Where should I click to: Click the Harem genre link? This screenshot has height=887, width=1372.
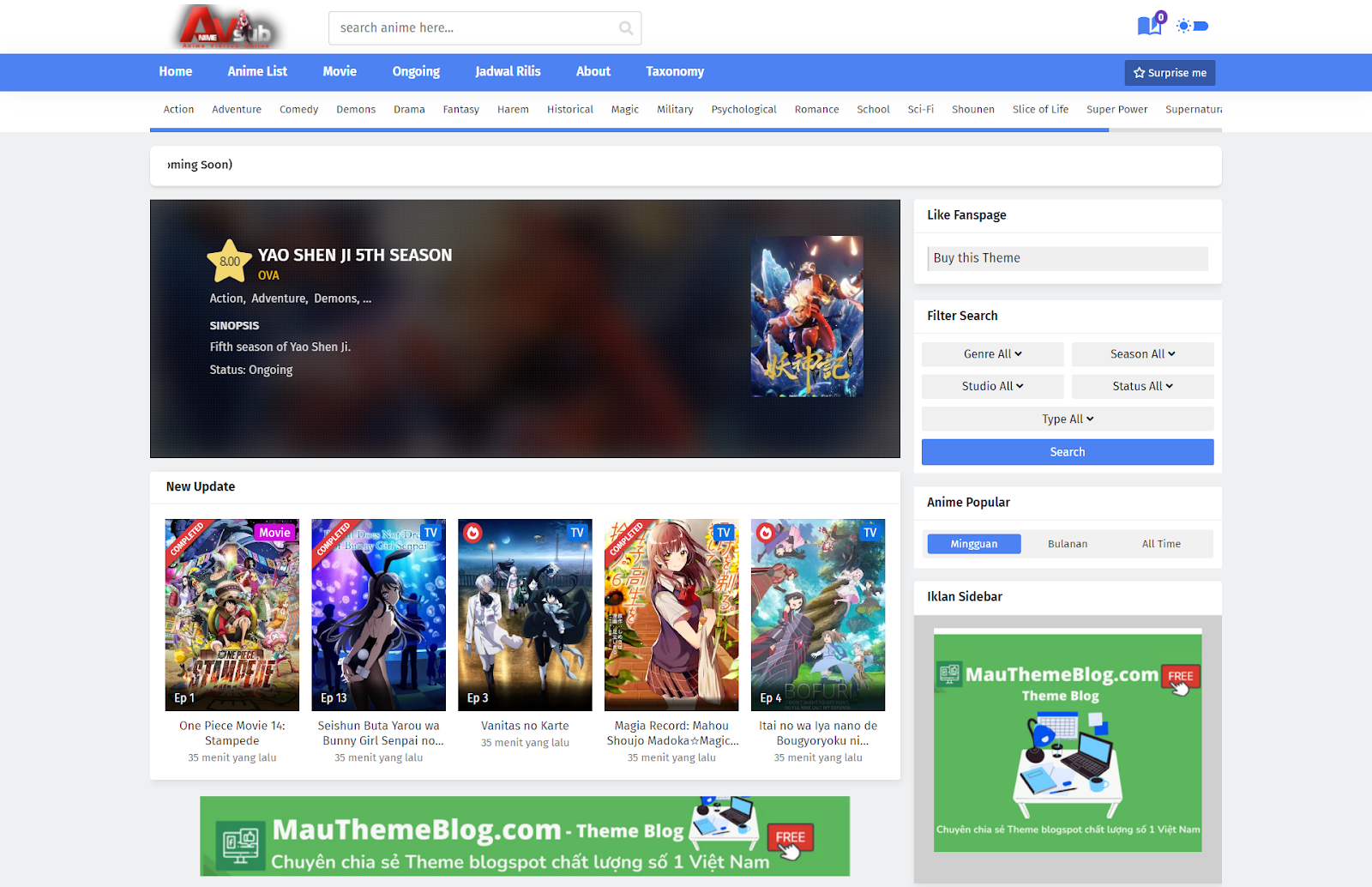[x=513, y=110]
